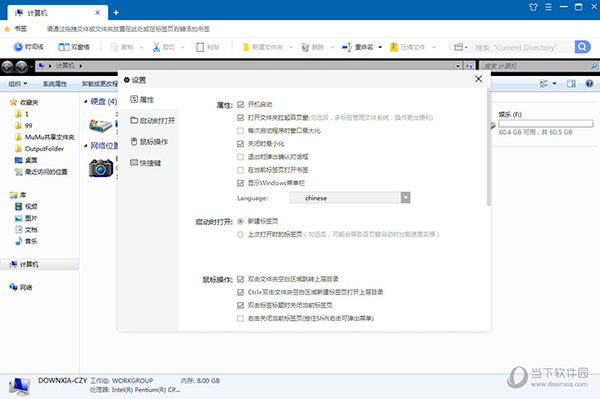The image size is (600, 399).
Task: Open the OutputFolder favorite
Action: point(39,148)
